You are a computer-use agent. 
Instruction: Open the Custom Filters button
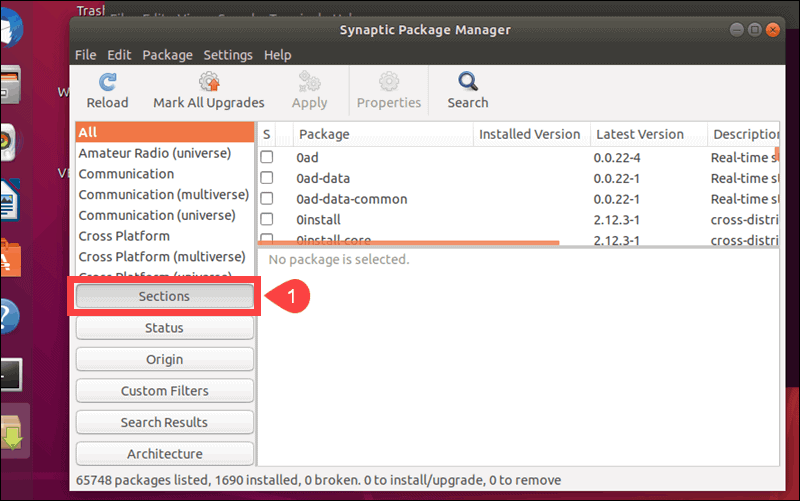pyautogui.click(x=164, y=391)
